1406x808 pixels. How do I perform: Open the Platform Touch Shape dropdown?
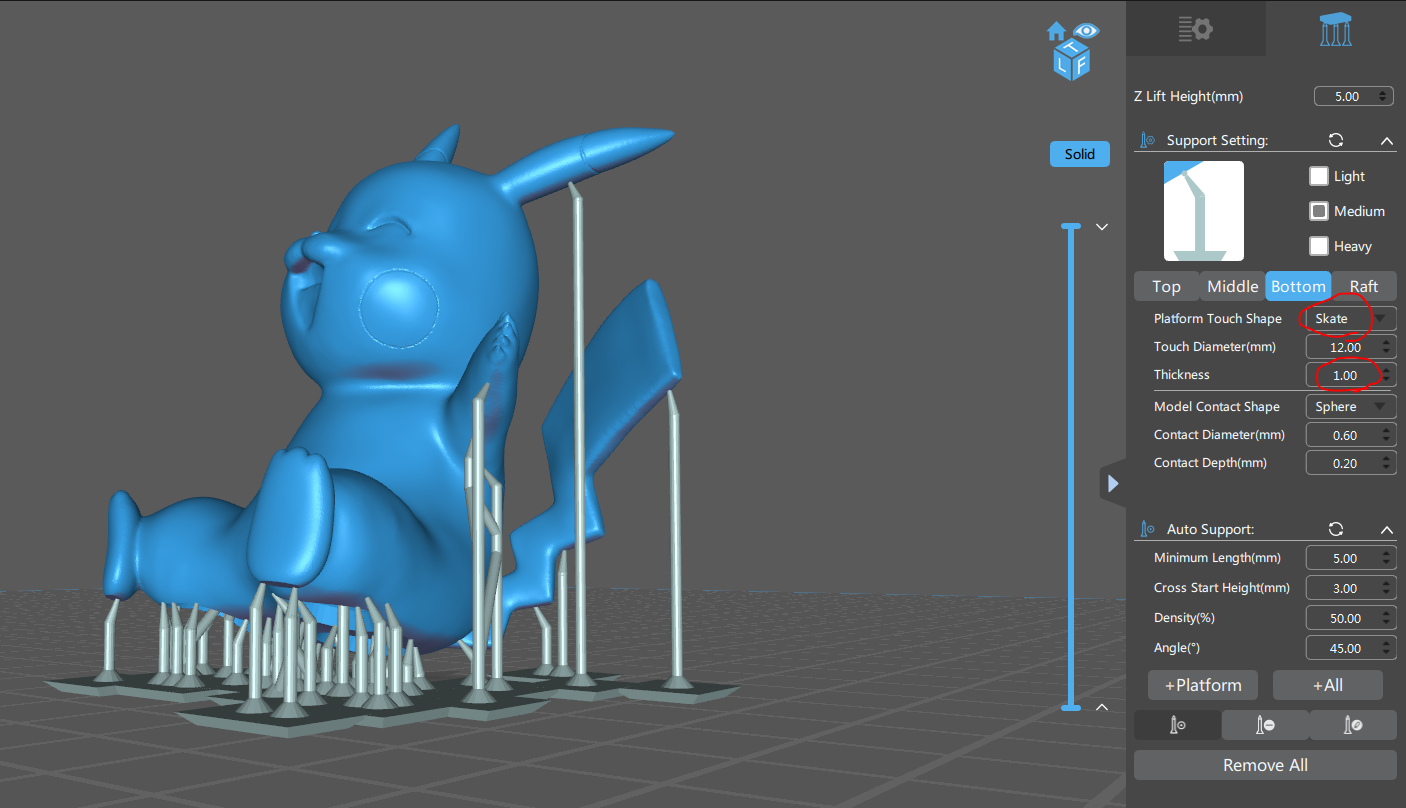(1351, 319)
